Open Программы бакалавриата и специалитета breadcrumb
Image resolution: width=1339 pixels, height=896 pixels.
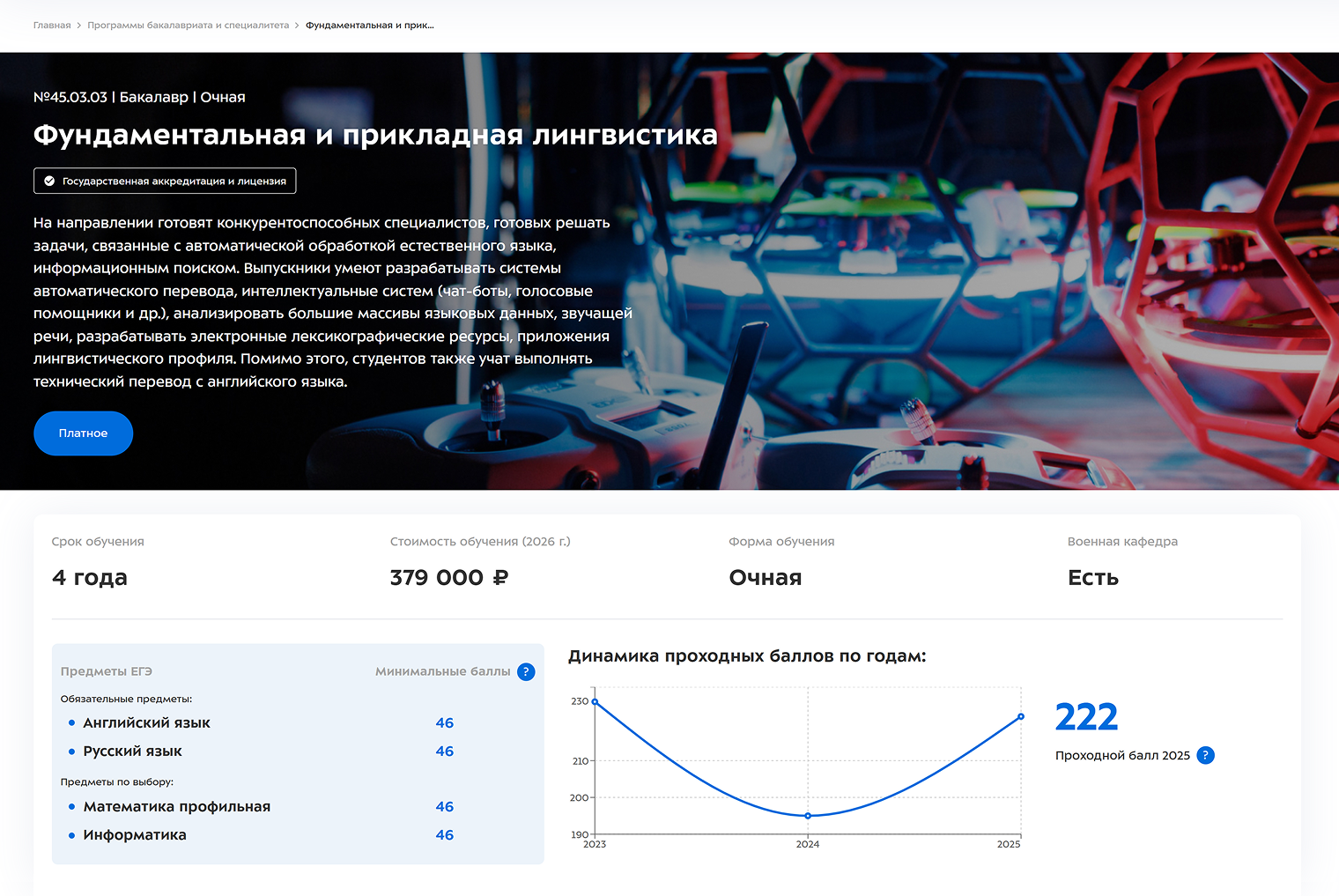pyautogui.click(x=188, y=26)
